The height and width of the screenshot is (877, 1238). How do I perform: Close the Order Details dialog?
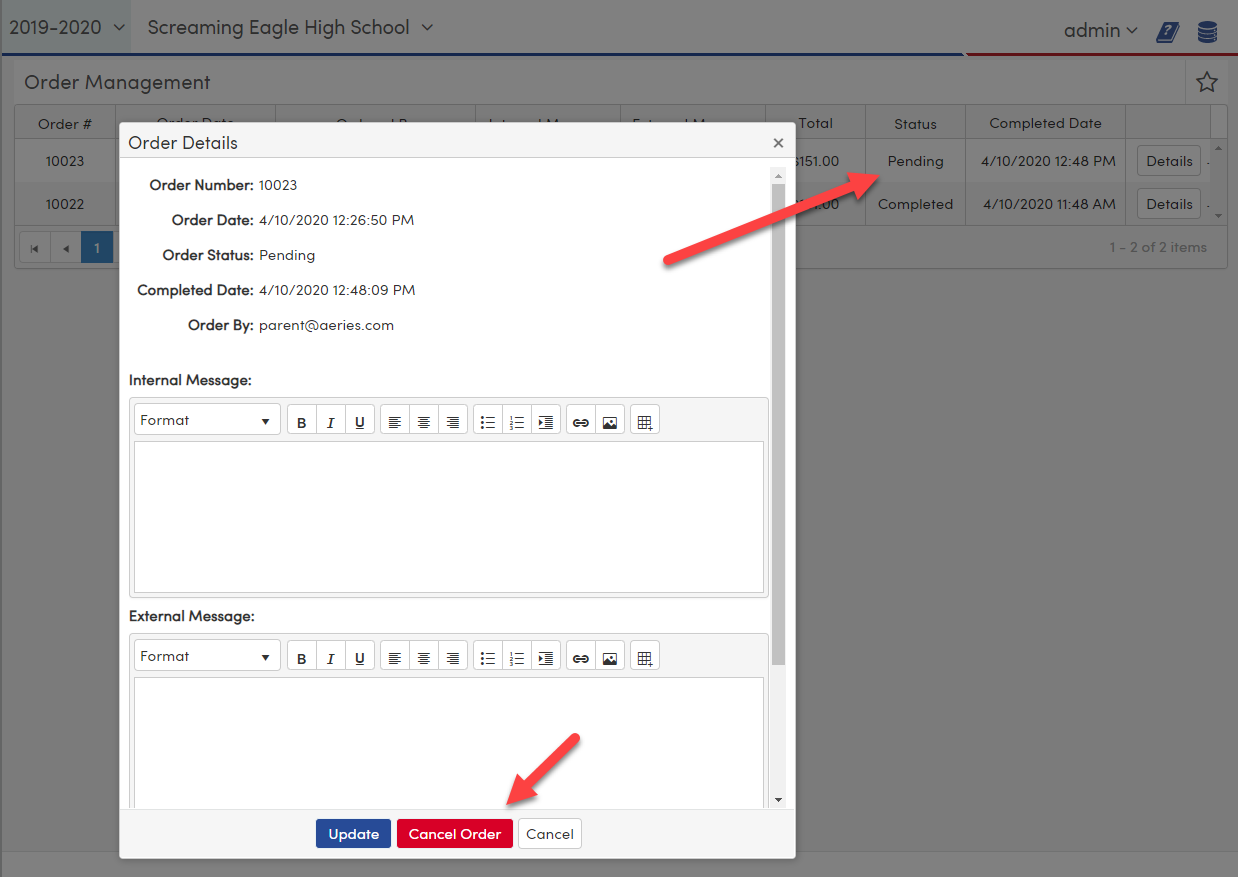(x=778, y=143)
